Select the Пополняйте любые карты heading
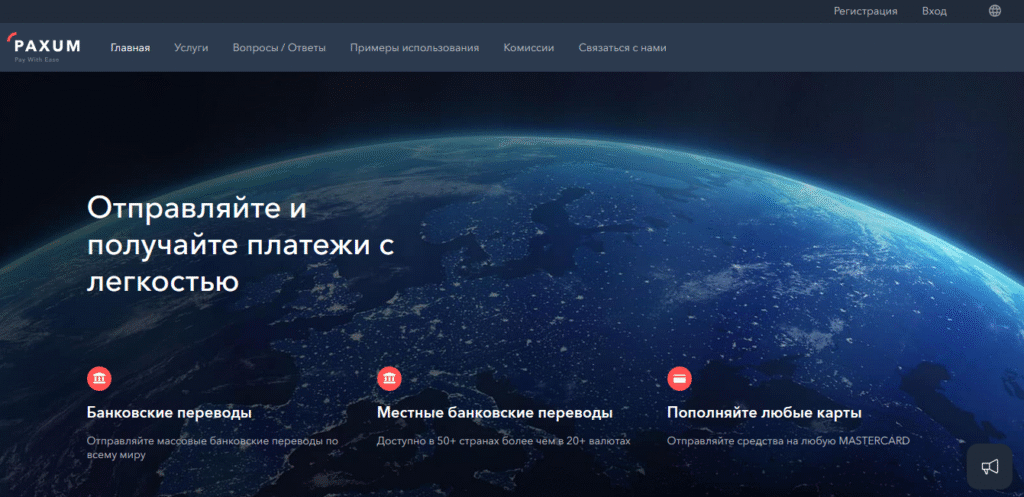Viewport: 1024px width, 497px height. pyautogui.click(x=764, y=412)
